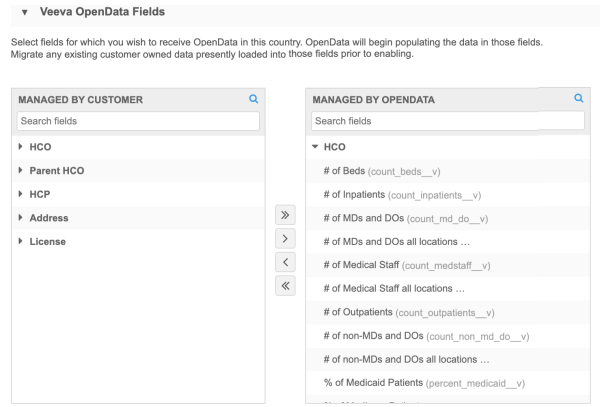Move all fields right with double-arrow button
Image resolution: width=600 pixels, height=407 pixels.
(285, 215)
